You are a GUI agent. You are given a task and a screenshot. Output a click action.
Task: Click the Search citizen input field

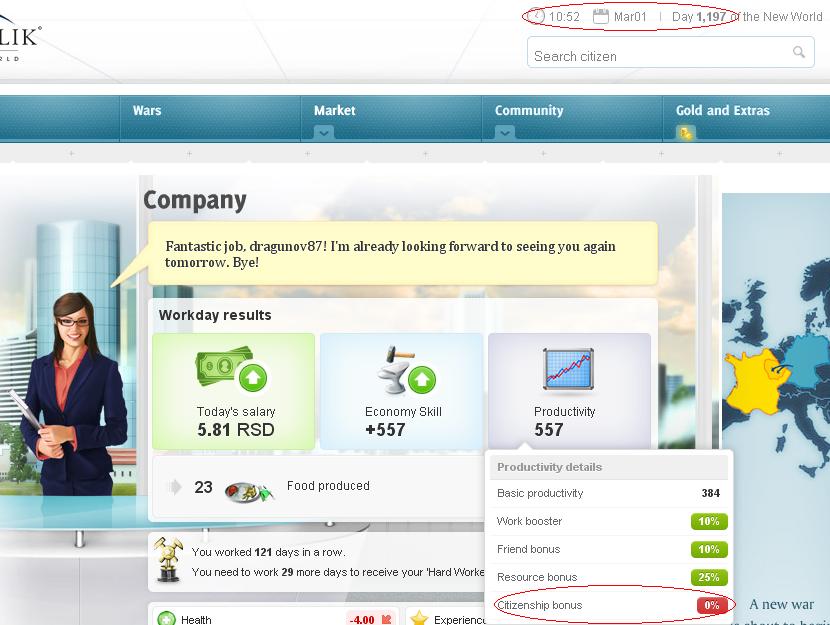tap(660, 55)
